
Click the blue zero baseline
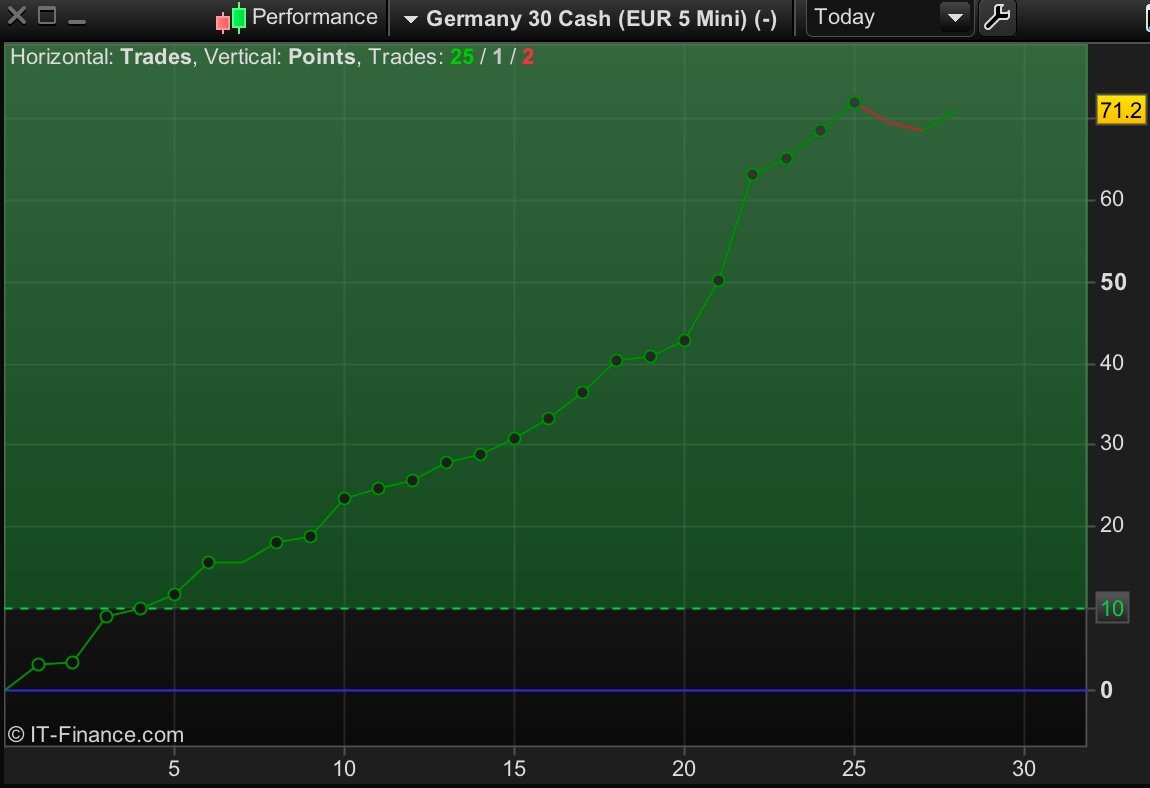coord(545,690)
